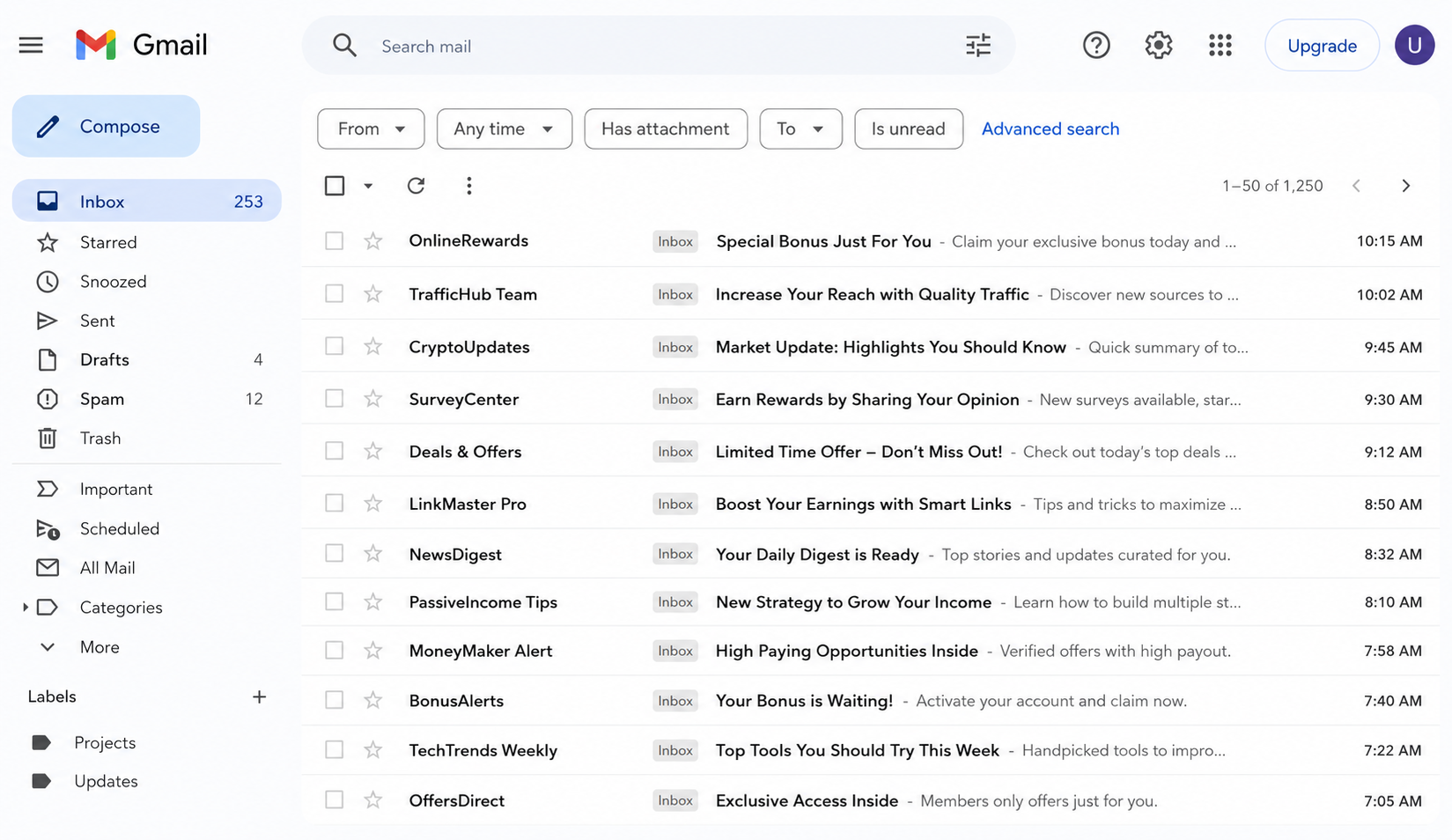Select the BonusAlerts email checkbox
This screenshot has width=1452, height=840.
pyautogui.click(x=335, y=700)
